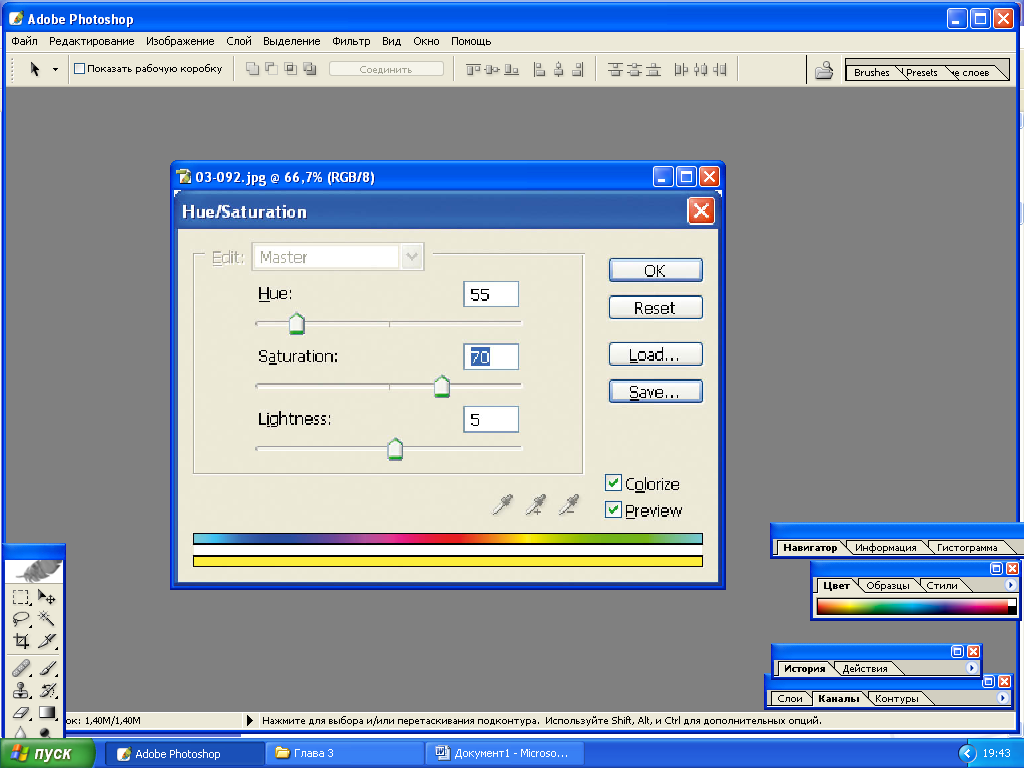Click the Hue value field

[x=491, y=295]
